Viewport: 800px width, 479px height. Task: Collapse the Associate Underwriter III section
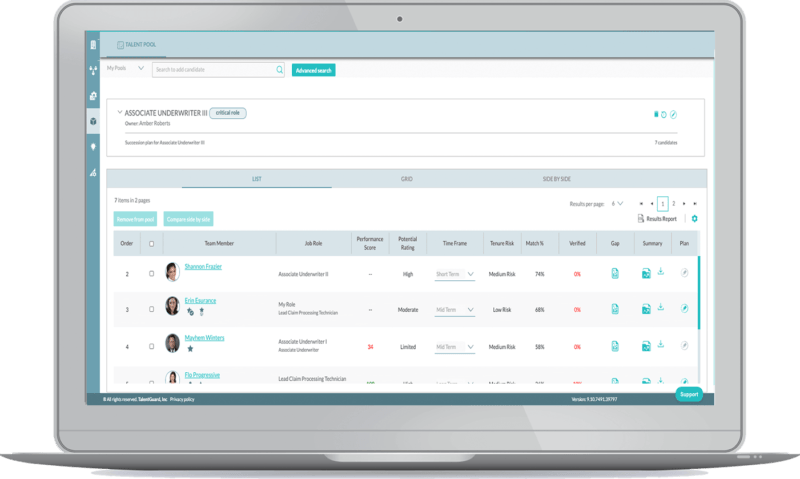(119, 112)
